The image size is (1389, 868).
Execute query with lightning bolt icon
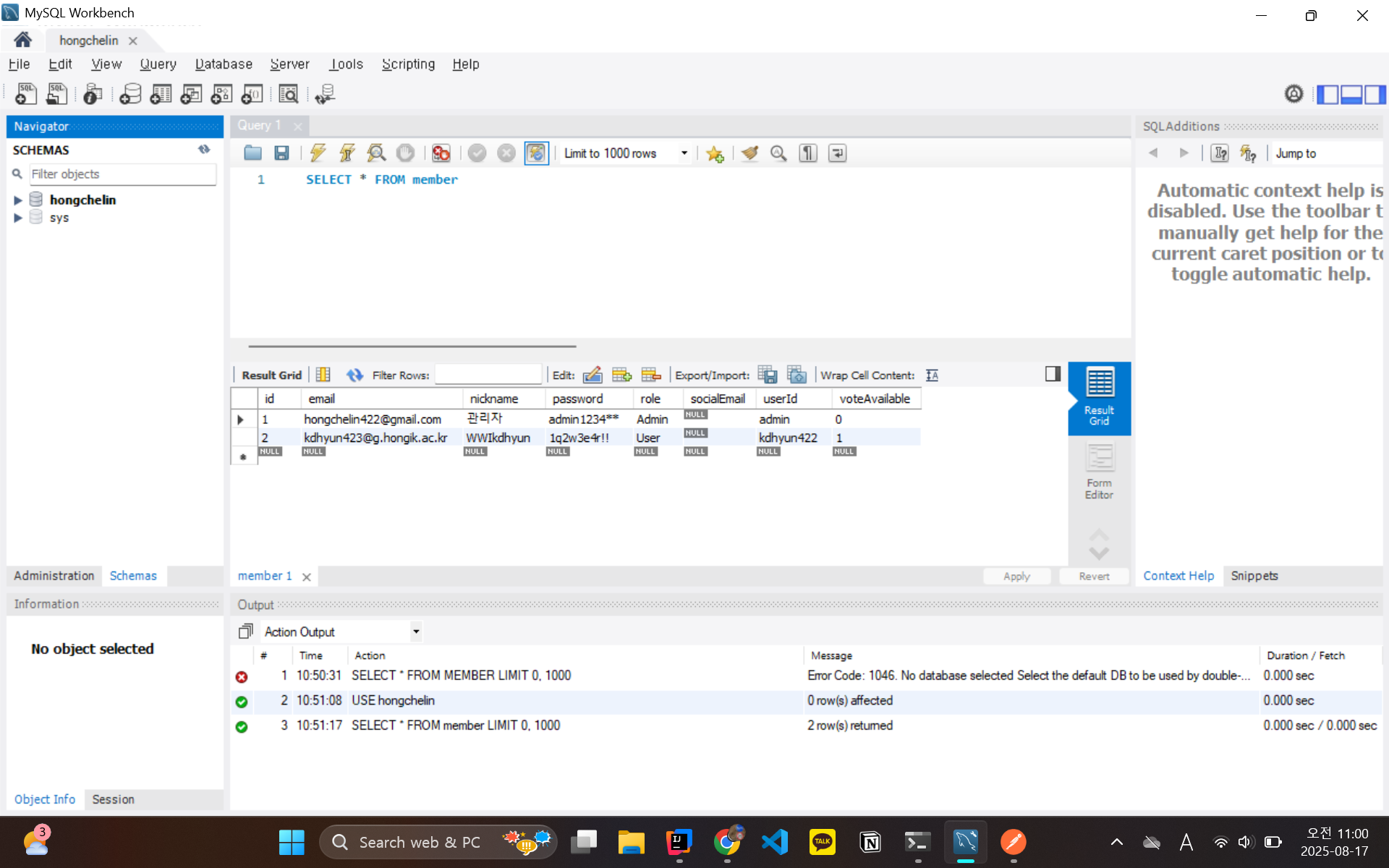pos(318,153)
